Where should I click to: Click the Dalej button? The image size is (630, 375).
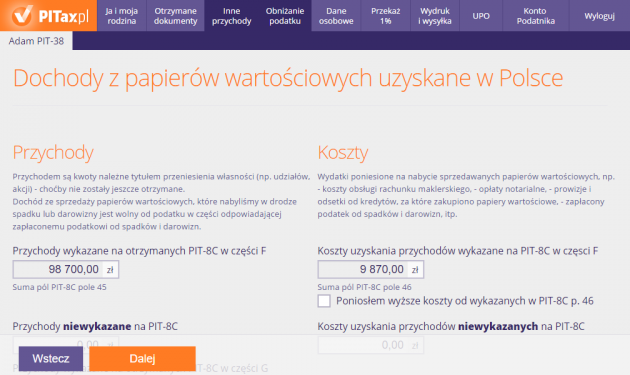142,359
